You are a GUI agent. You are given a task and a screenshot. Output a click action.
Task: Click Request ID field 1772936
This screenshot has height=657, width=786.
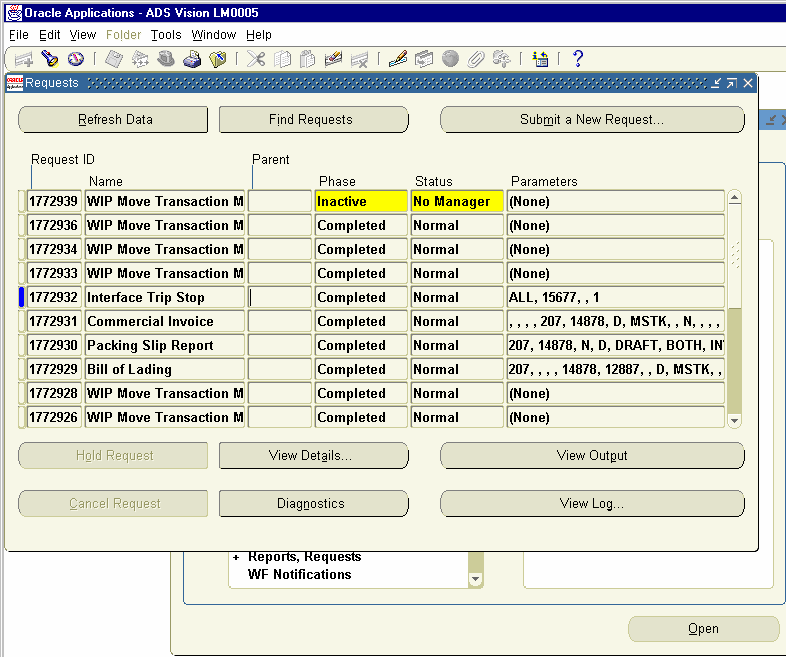[x=54, y=226]
